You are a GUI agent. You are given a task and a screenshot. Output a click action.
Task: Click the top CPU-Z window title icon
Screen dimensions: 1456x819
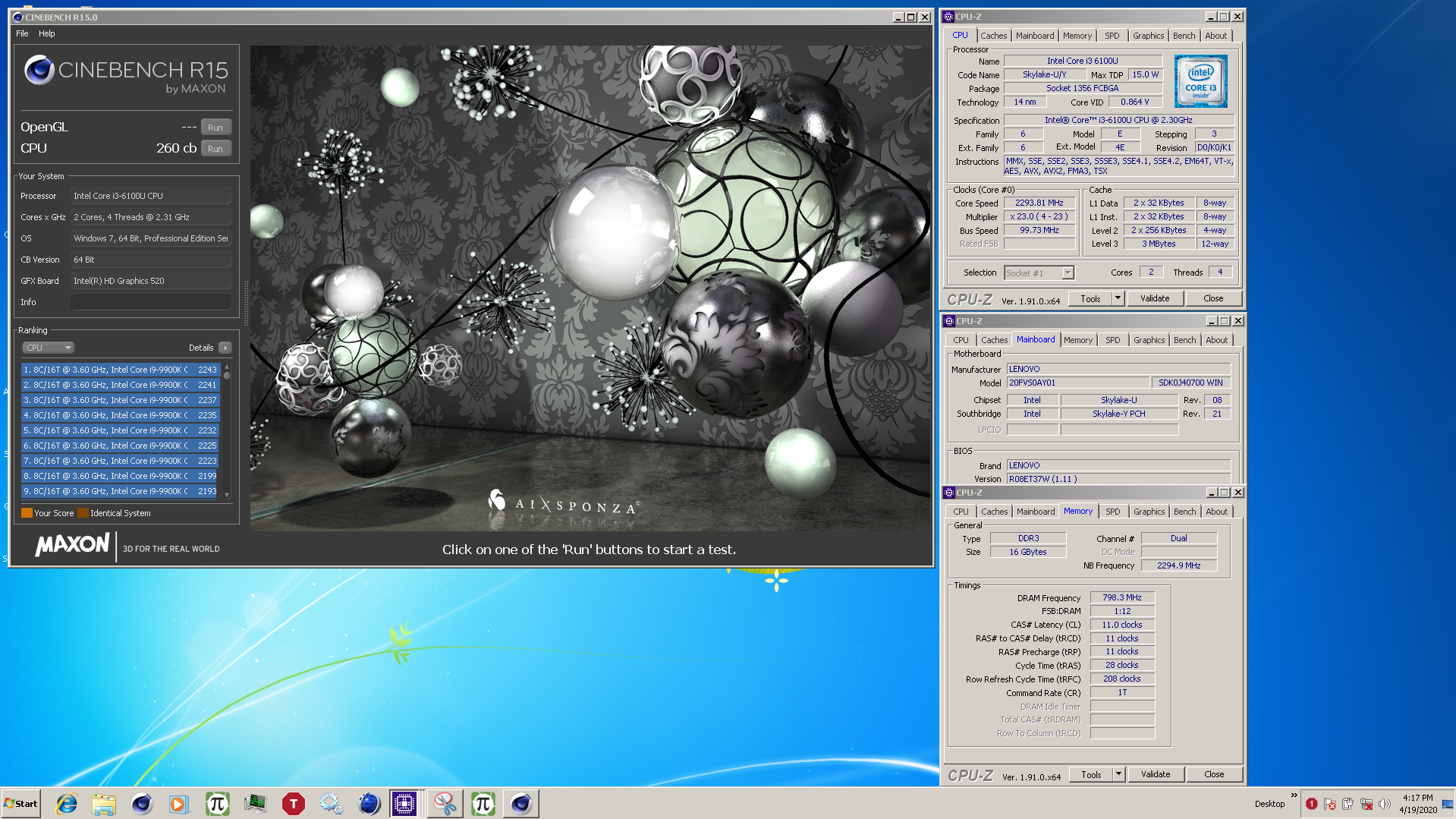pos(948,16)
